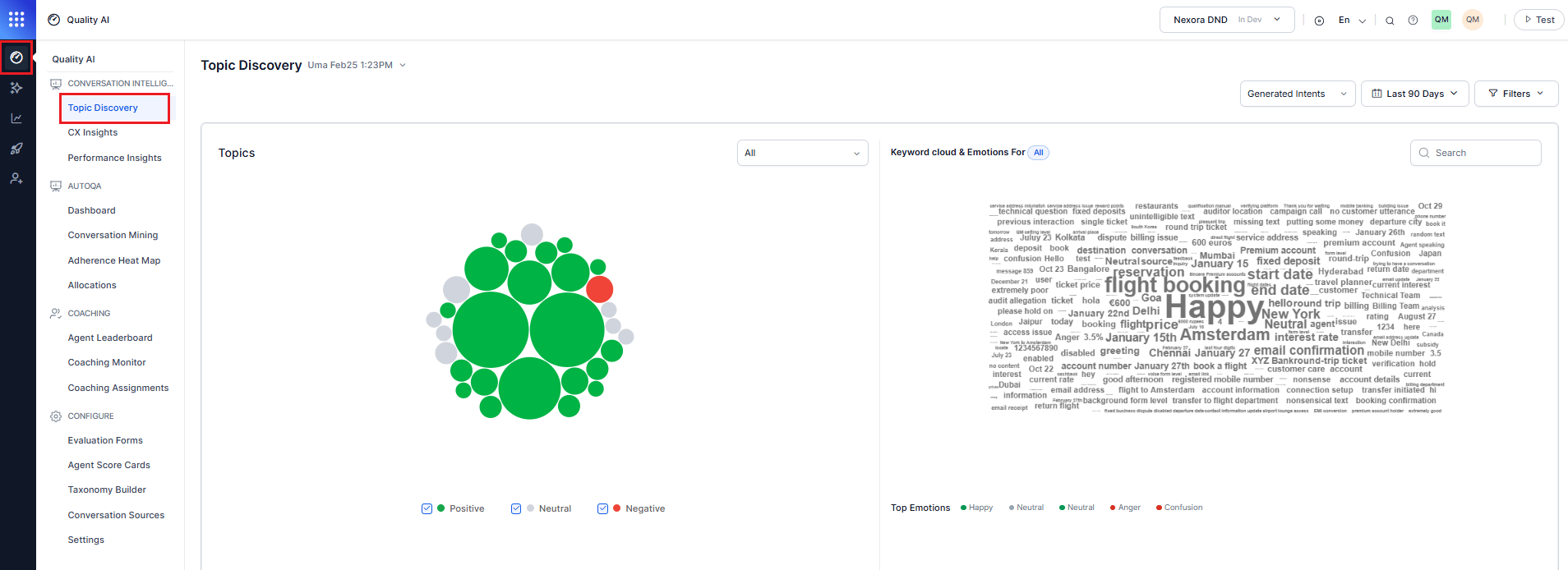Viewport: 1568px width, 570px height.
Task: Click the Quality AI logo icon in header
Action: (54, 20)
